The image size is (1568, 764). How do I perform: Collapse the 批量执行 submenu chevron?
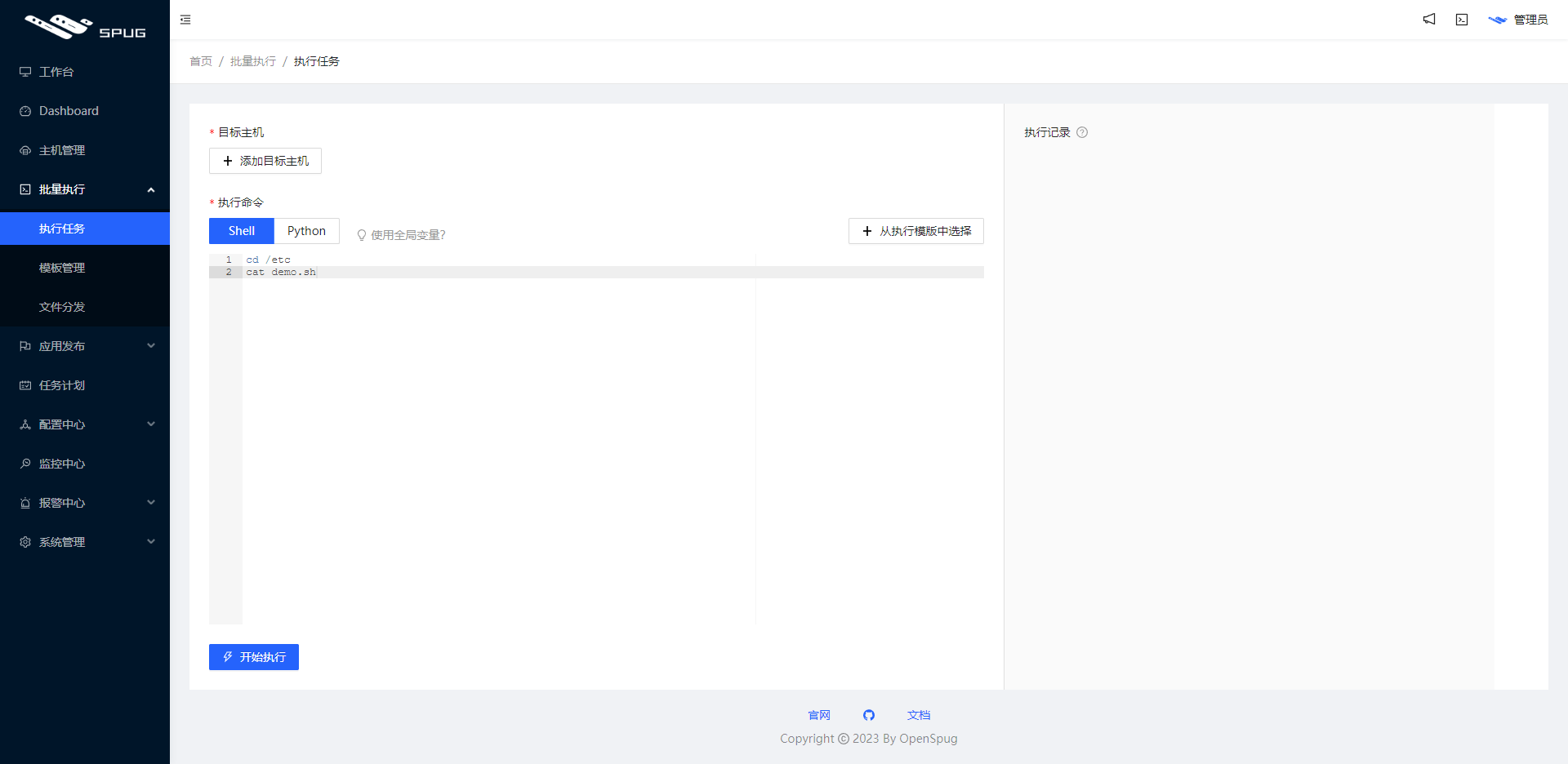click(x=151, y=189)
